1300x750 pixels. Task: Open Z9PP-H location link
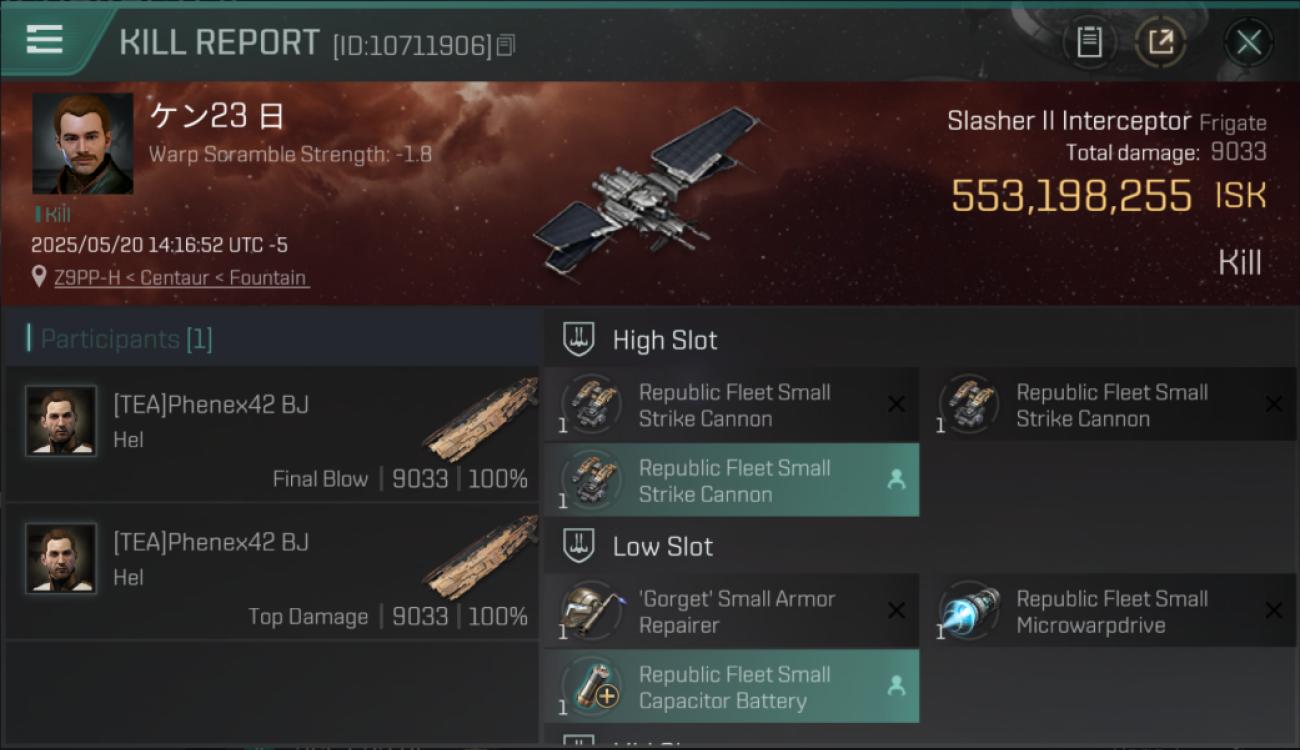(182, 278)
